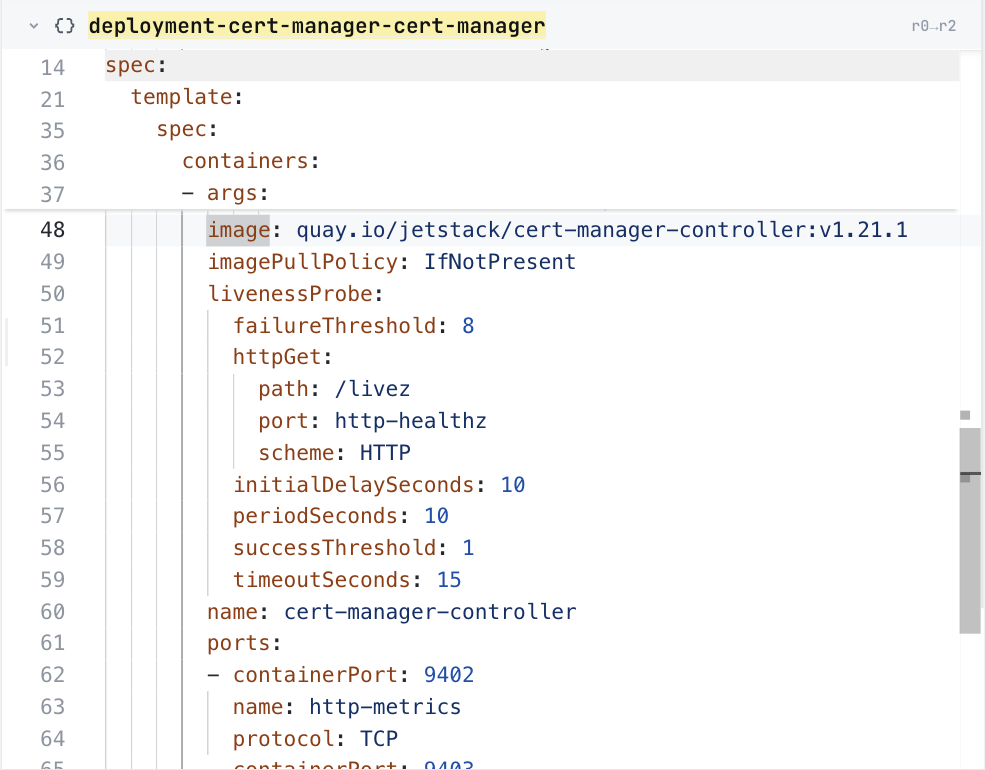985x770 pixels.
Task: Click the curly braces file icon
Action: tap(64, 26)
